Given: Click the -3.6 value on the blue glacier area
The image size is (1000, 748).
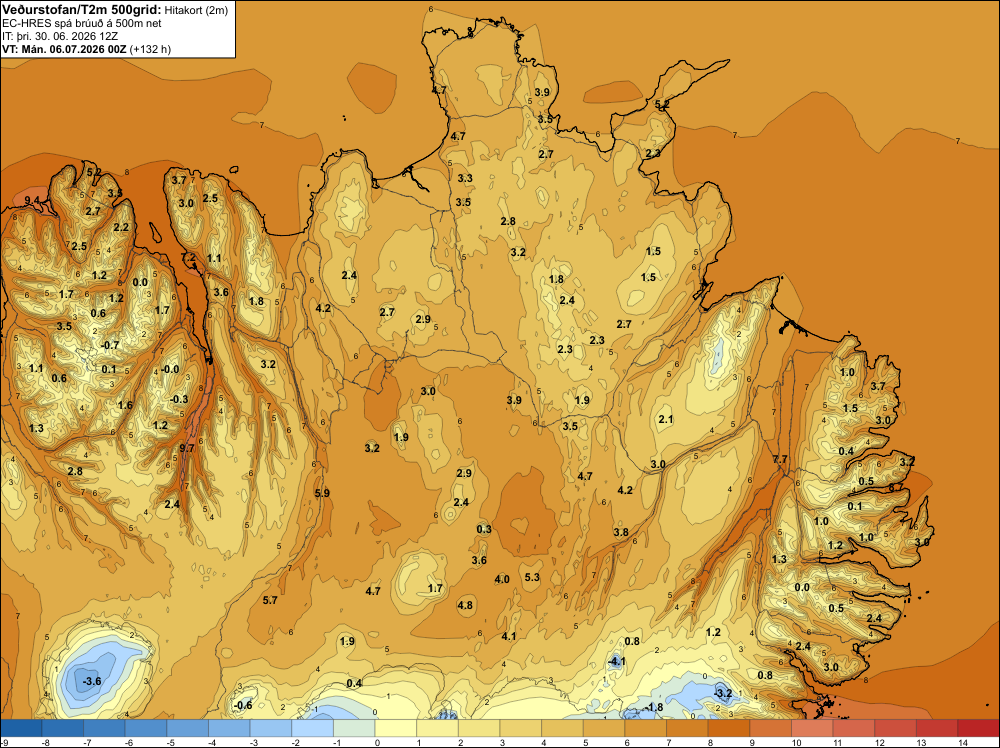Looking at the screenshot, I should coord(91,681).
